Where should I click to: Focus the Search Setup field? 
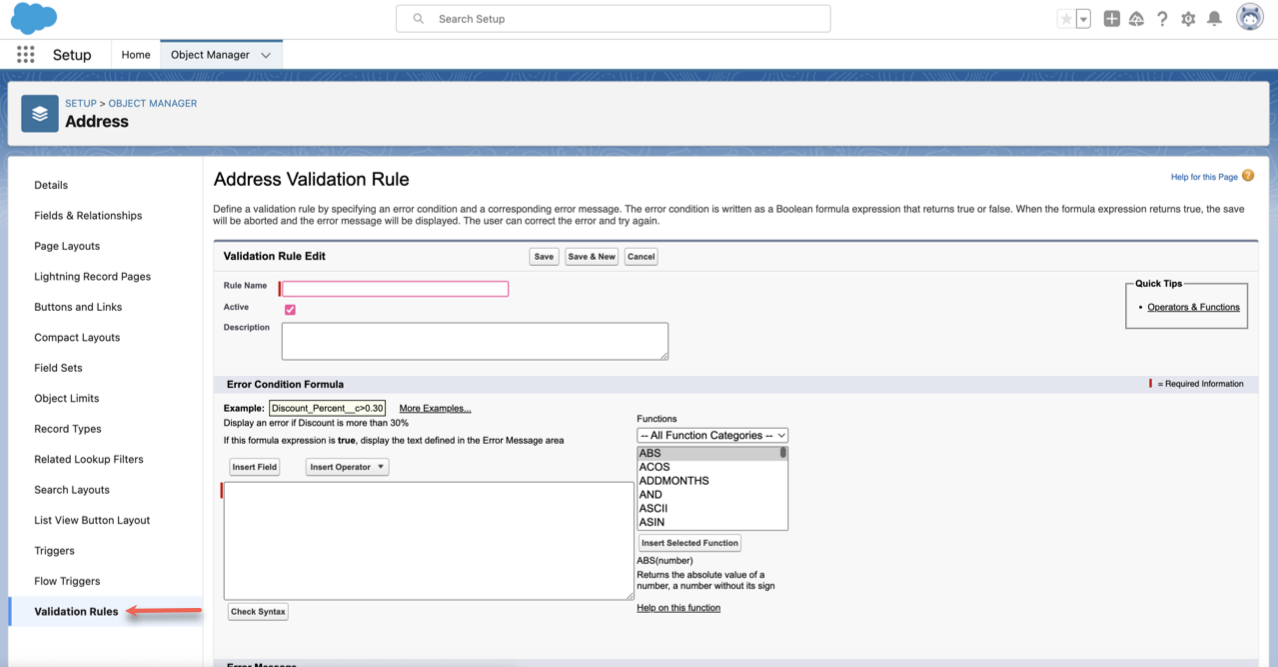pyautogui.click(x=613, y=19)
